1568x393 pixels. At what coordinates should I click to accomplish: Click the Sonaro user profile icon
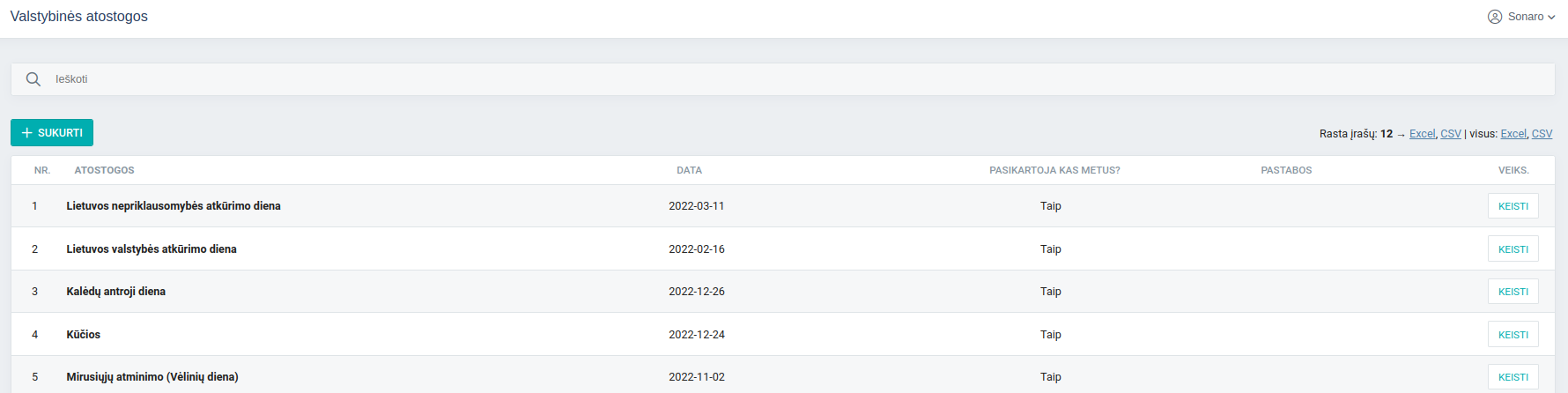click(x=1495, y=17)
